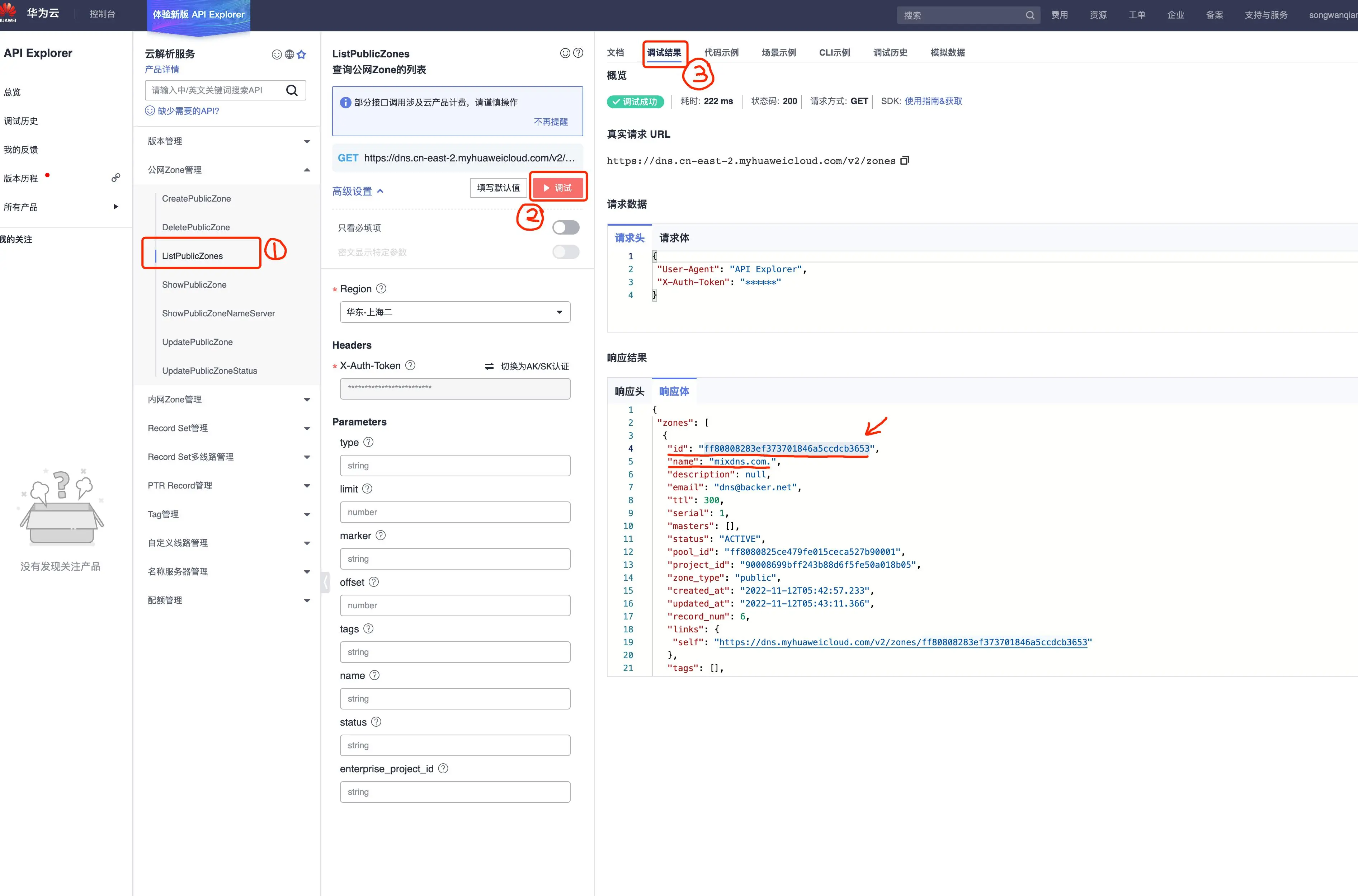
Task: Click the panel collapse handle on divider
Action: (325, 582)
